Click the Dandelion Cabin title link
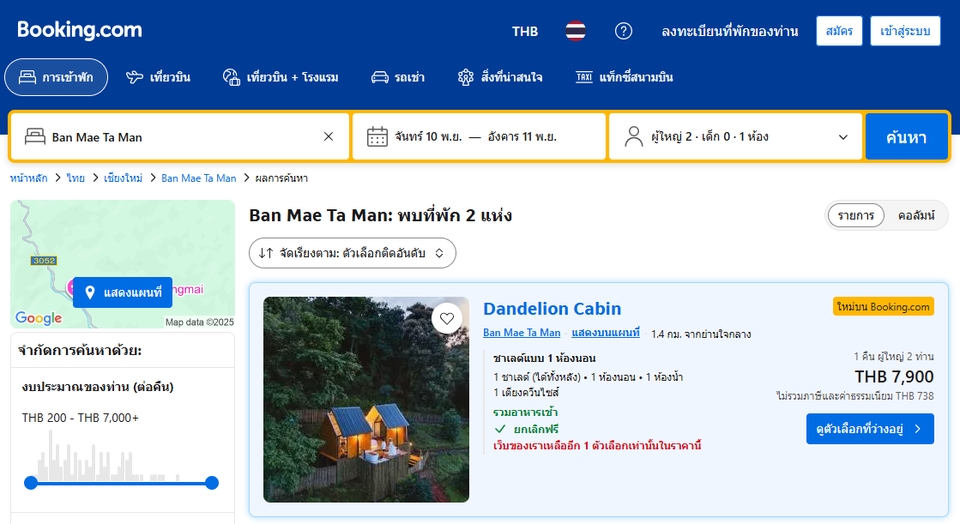 pos(552,309)
